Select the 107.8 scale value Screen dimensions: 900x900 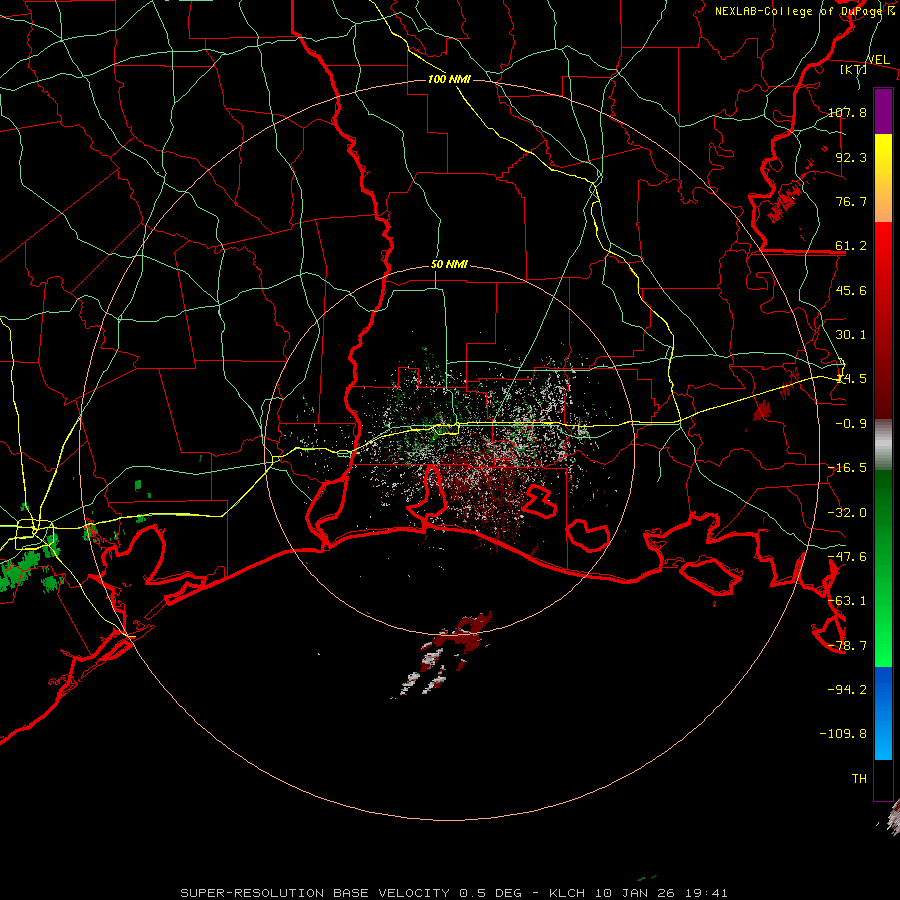pos(847,112)
